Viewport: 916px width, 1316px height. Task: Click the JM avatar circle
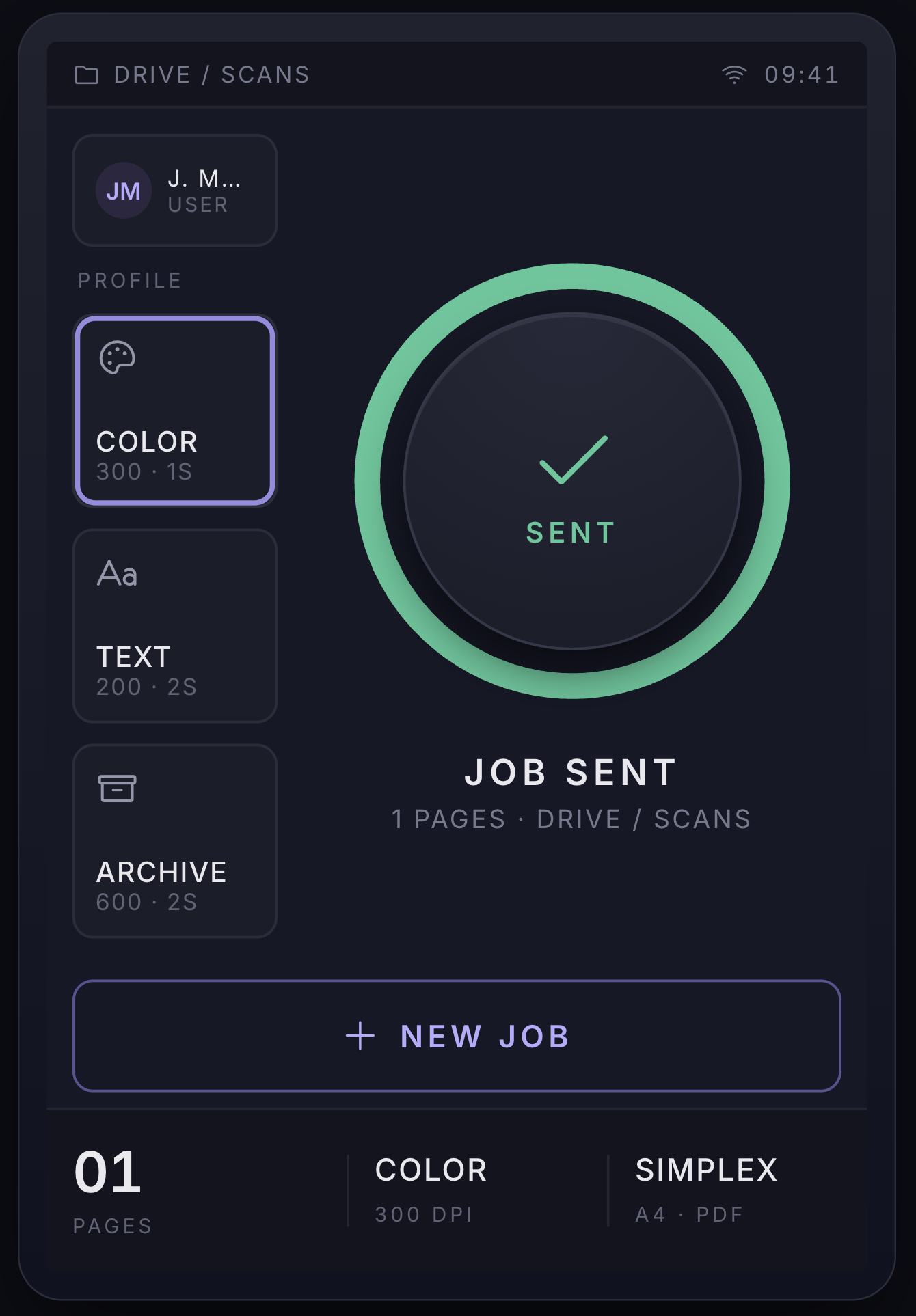[124, 191]
